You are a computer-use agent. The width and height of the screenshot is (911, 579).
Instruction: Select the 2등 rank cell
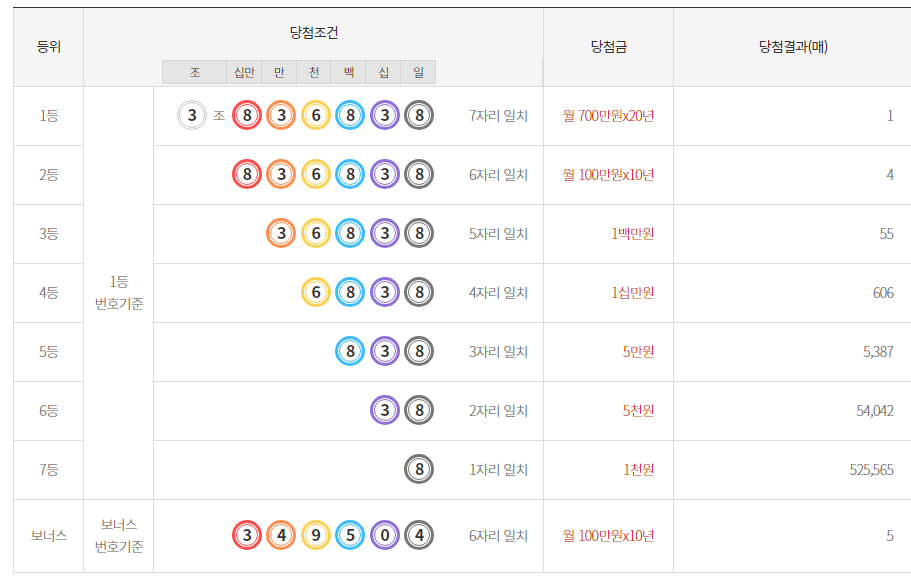coord(49,175)
